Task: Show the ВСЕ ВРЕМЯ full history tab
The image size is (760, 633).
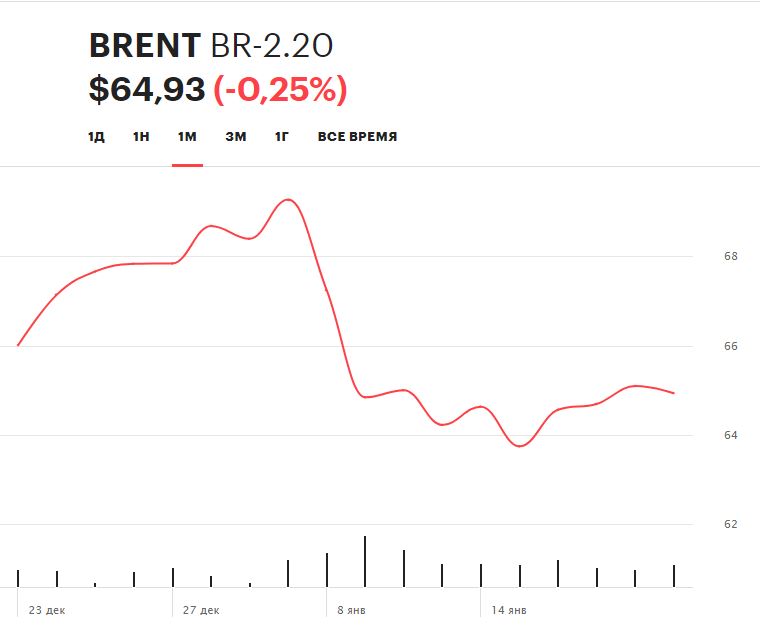Action: coord(357,137)
